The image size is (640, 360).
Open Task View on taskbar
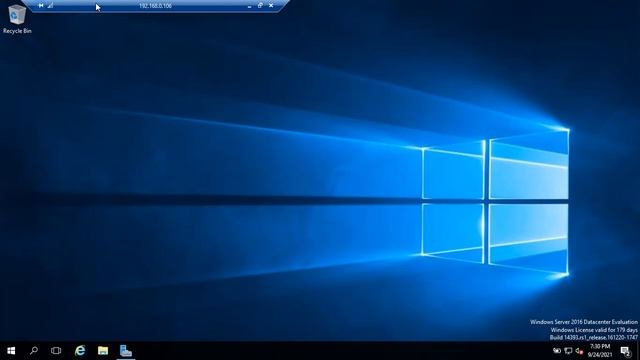56,351
